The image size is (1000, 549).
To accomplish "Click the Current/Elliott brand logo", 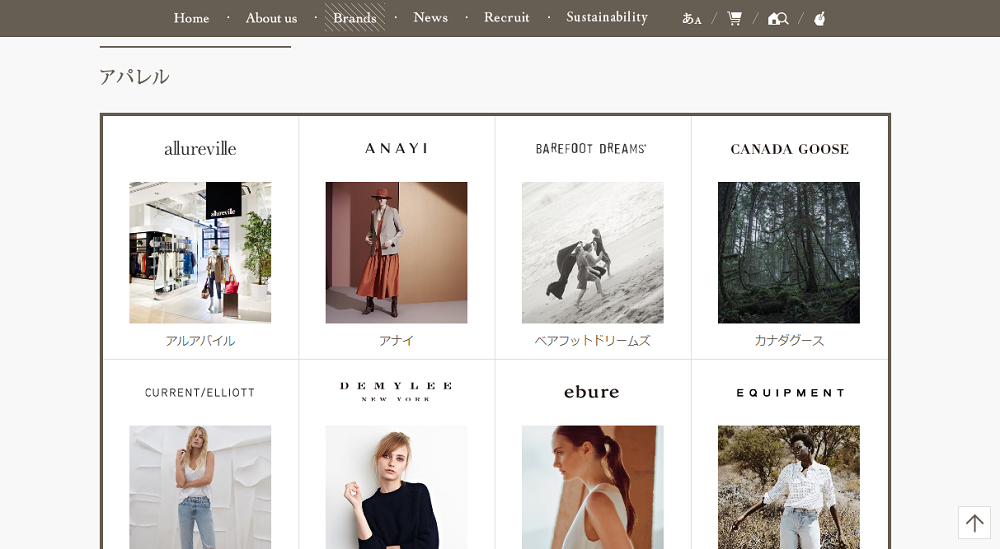I will pyautogui.click(x=200, y=393).
